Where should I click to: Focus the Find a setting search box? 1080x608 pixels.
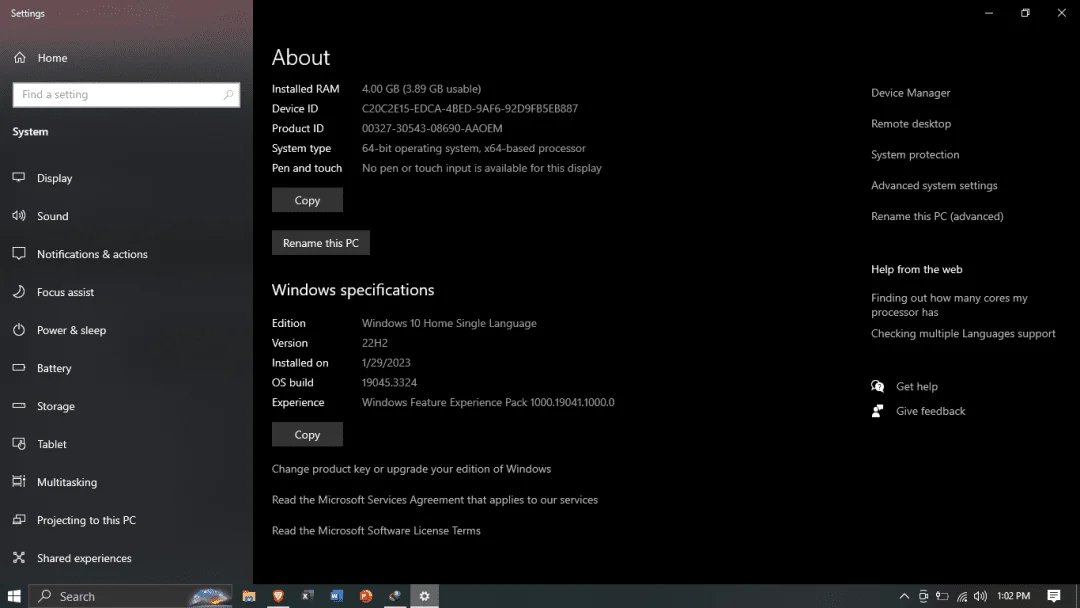point(126,94)
